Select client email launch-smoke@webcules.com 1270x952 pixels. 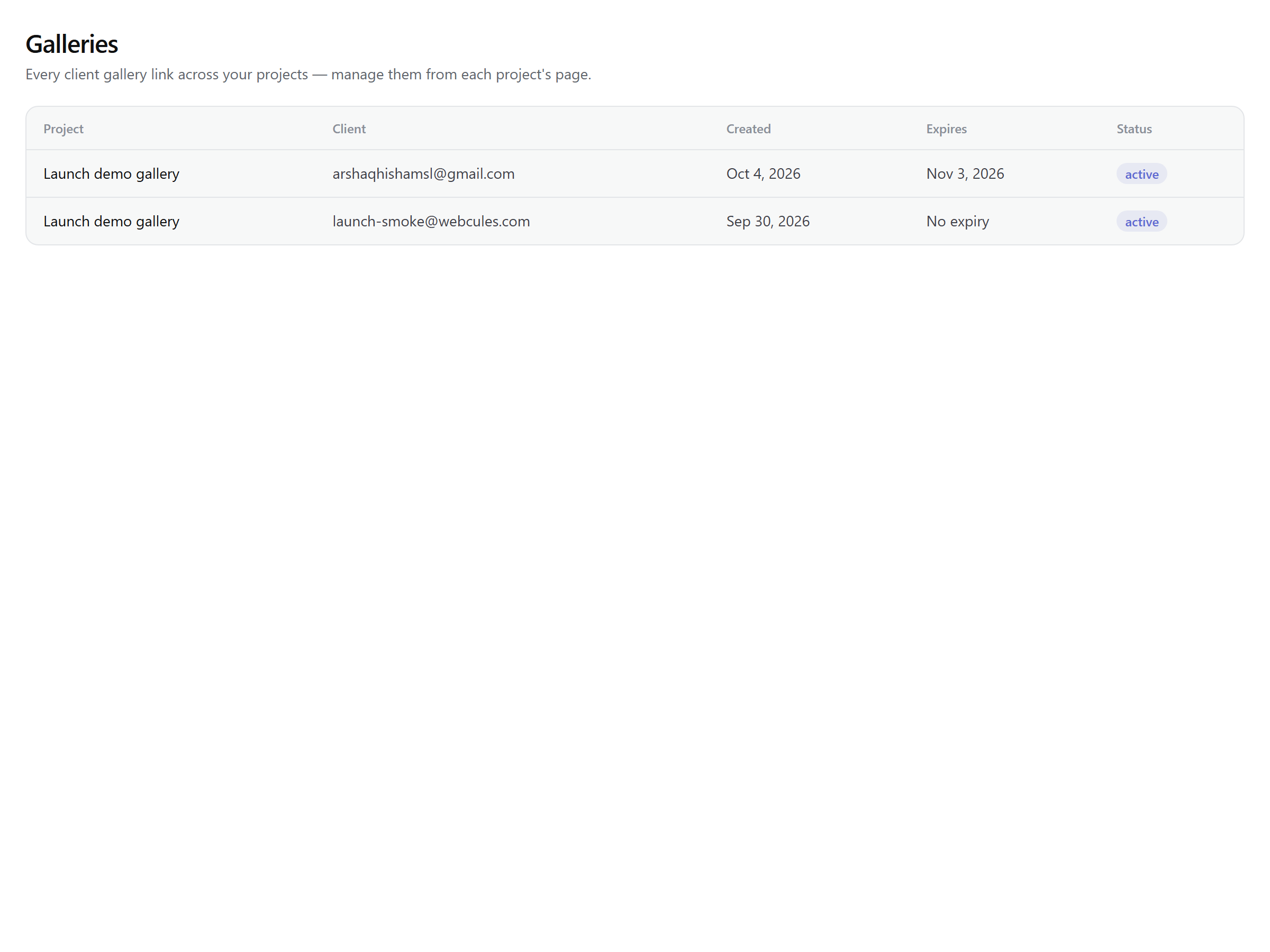click(431, 221)
